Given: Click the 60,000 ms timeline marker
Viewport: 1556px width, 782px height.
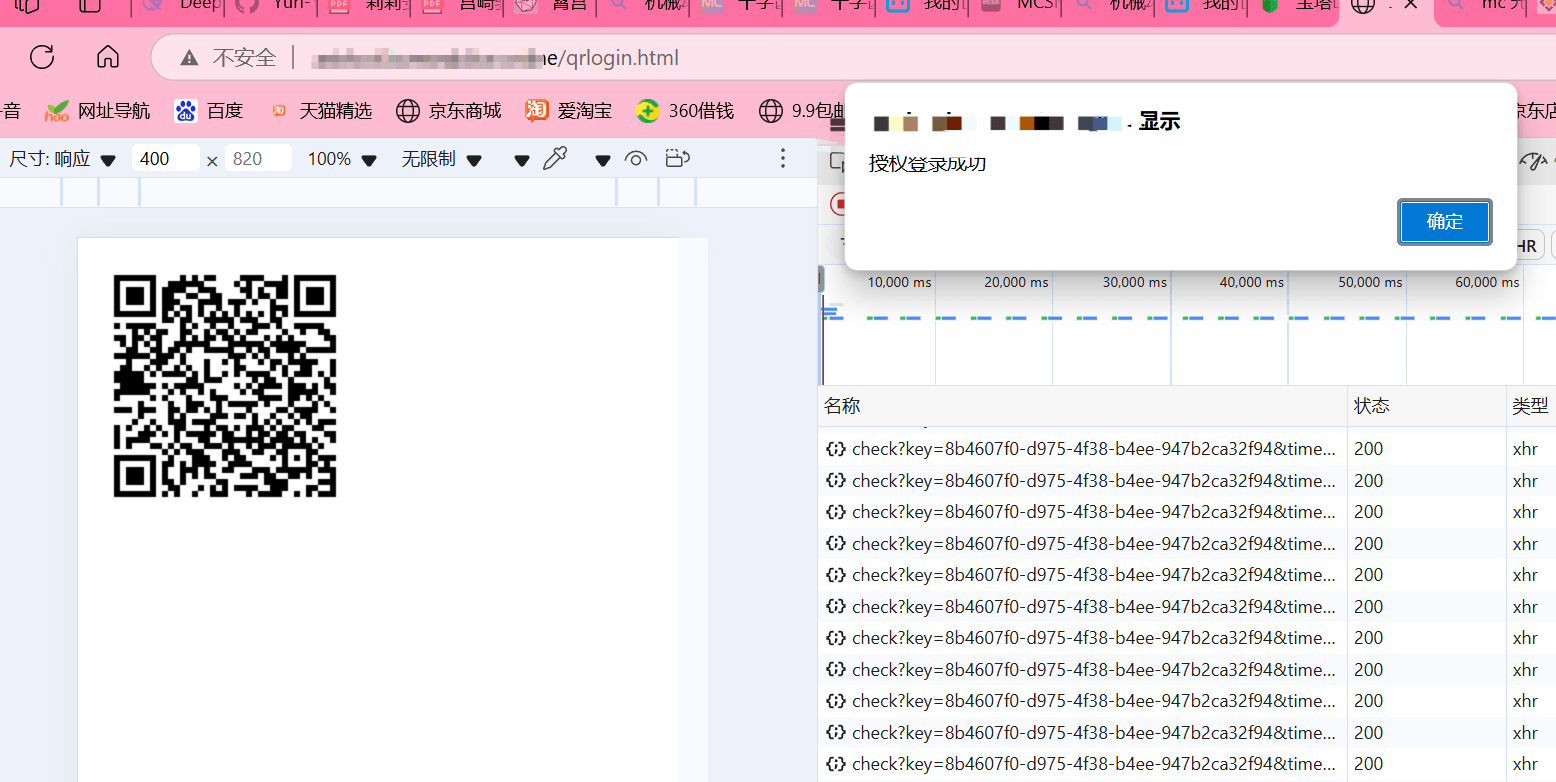Looking at the screenshot, I should [1487, 282].
